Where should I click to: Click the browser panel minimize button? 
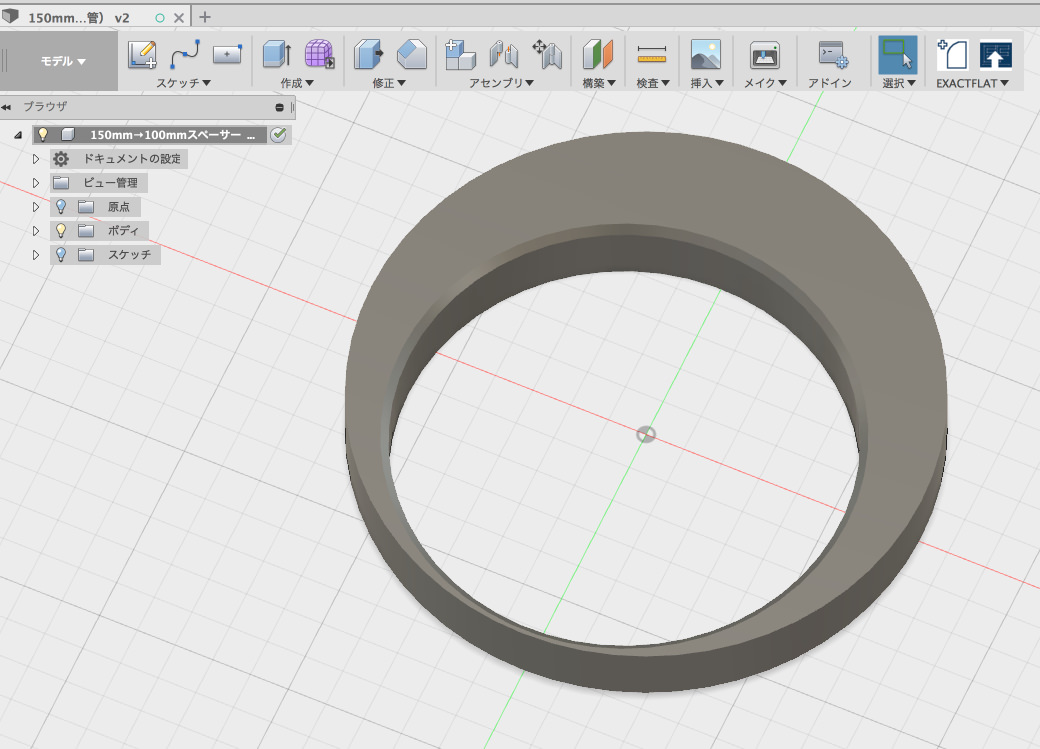point(279,107)
